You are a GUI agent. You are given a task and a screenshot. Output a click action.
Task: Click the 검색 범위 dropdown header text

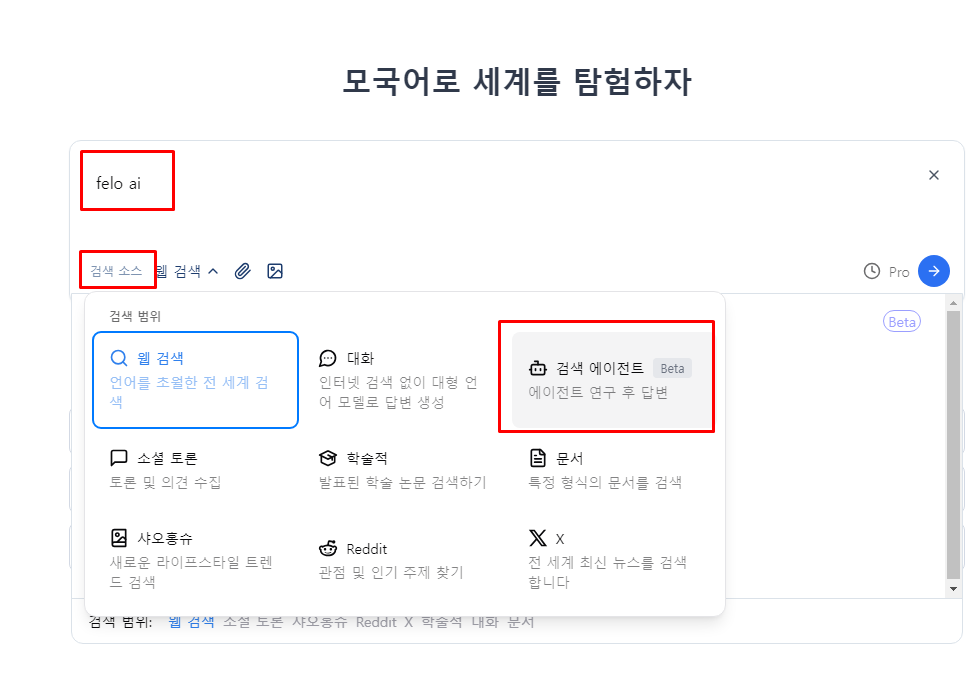135,316
